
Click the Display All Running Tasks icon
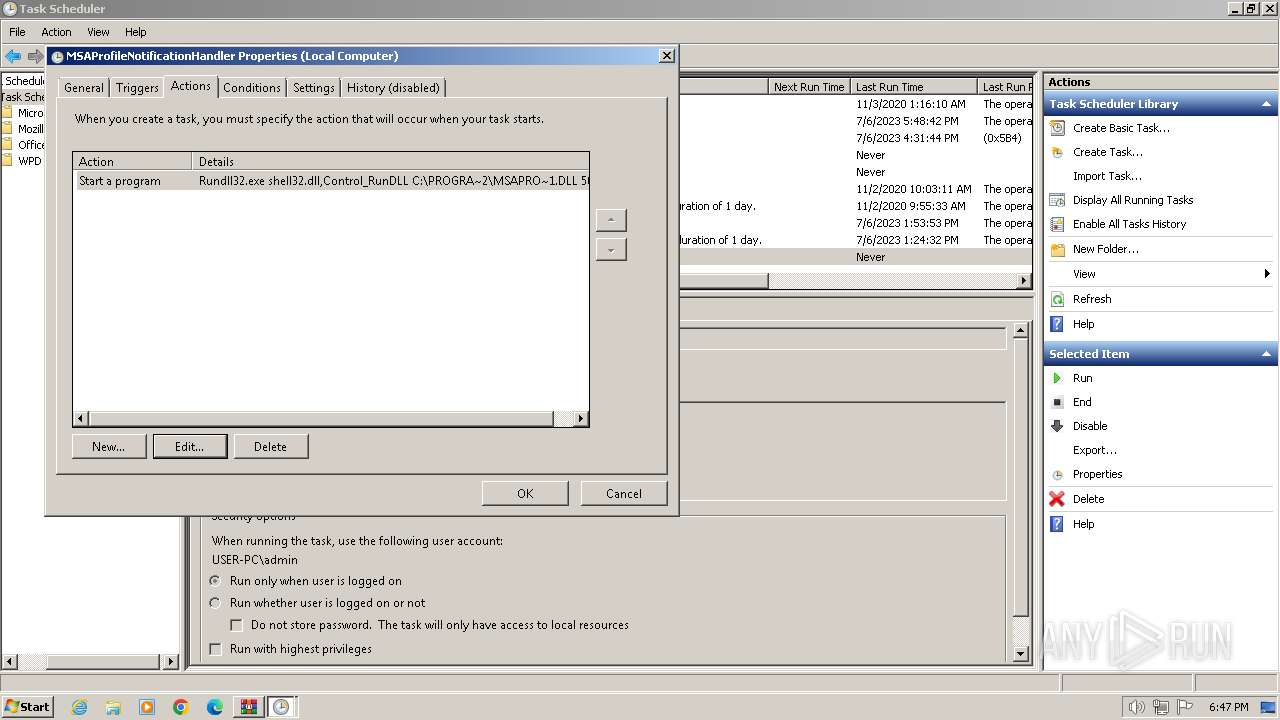pos(1057,200)
